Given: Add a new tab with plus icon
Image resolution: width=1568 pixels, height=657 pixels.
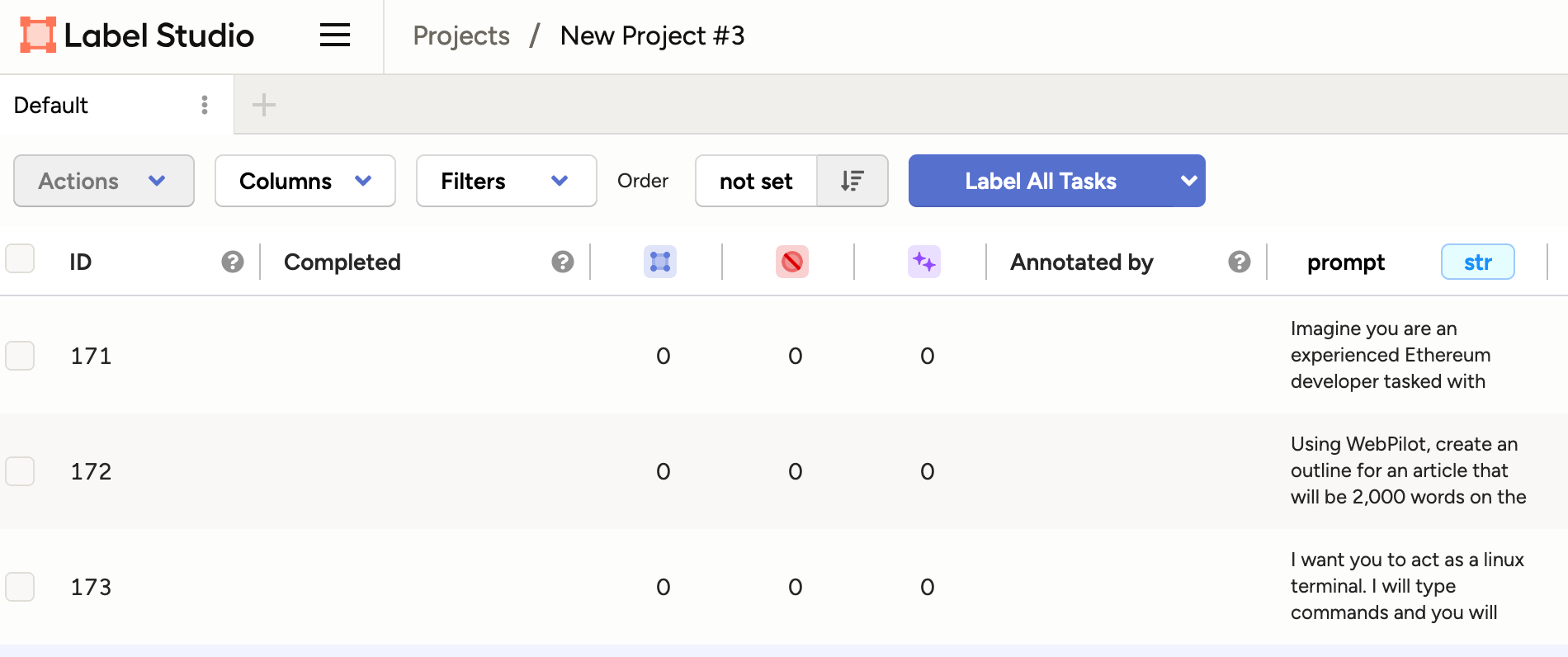Looking at the screenshot, I should pyautogui.click(x=263, y=105).
